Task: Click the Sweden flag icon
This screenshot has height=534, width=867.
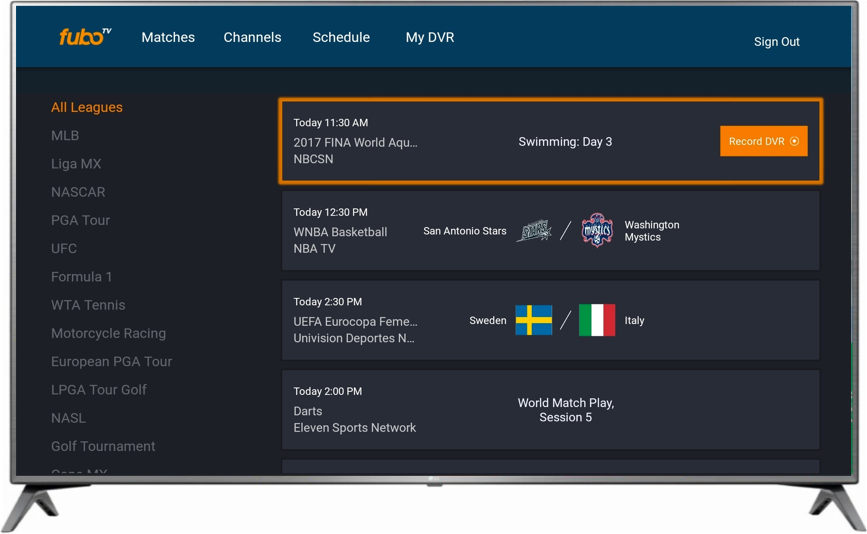Action: [534, 320]
